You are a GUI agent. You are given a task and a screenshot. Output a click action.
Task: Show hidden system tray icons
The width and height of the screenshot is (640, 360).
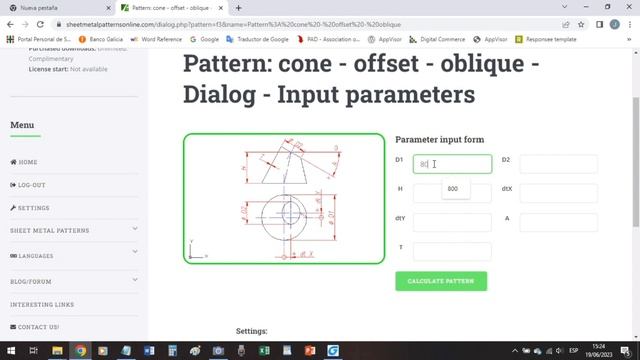(x=515, y=351)
